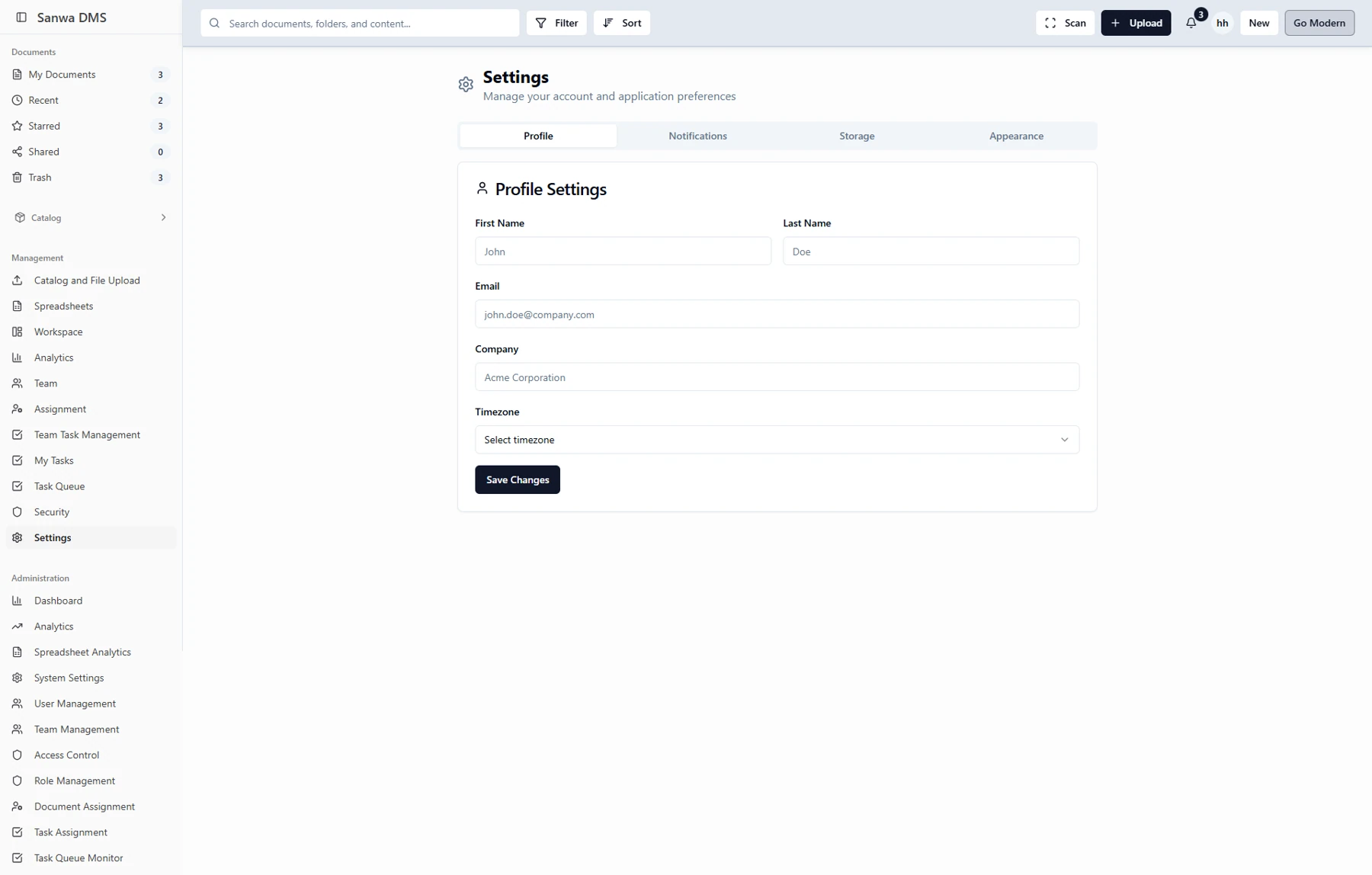Click the Scan button
Screen dimensions: 1372x875
point(1065,23)
